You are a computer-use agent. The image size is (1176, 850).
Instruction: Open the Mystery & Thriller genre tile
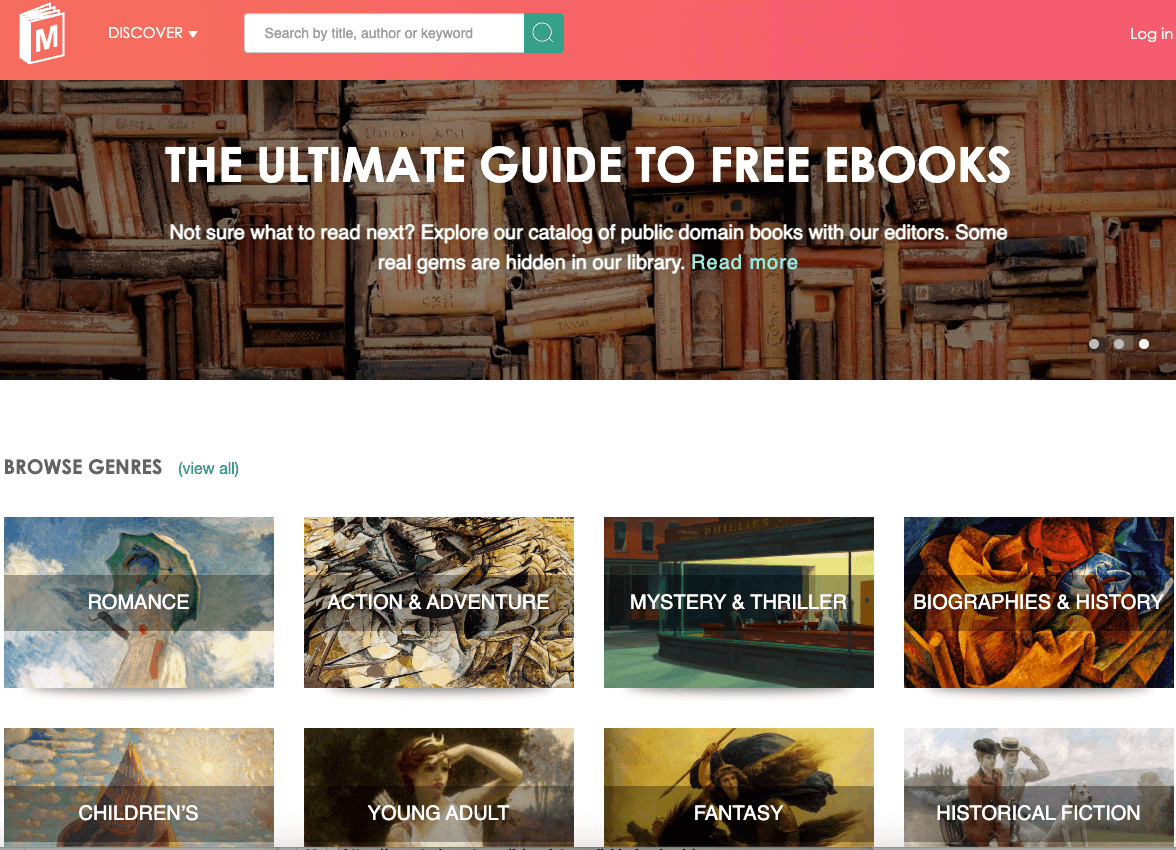click(x=739, y=602)
